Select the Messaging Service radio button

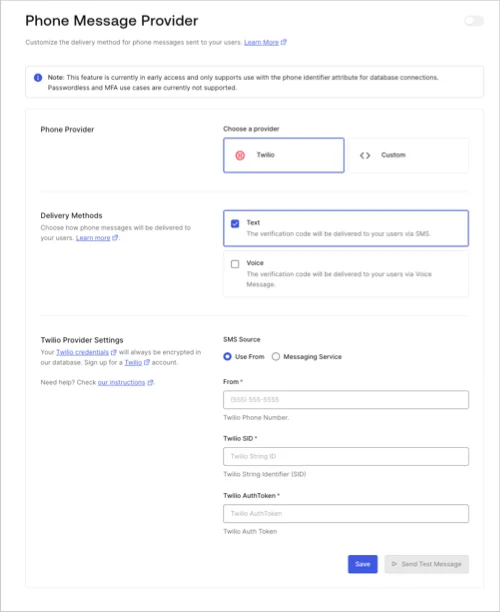pyautogui.click(x=276, y=356)
